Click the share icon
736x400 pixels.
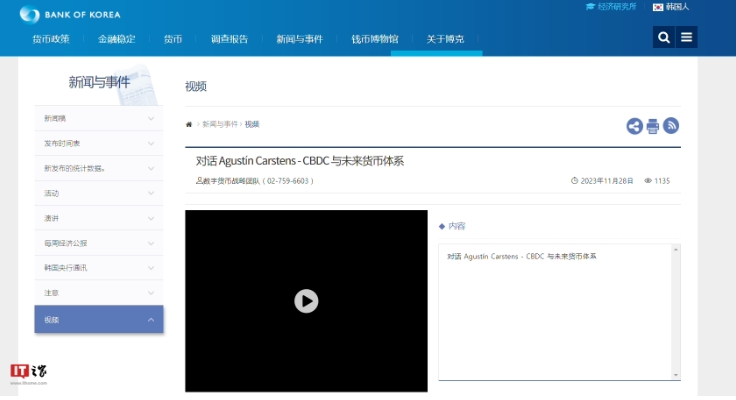(x=634, y=126)
